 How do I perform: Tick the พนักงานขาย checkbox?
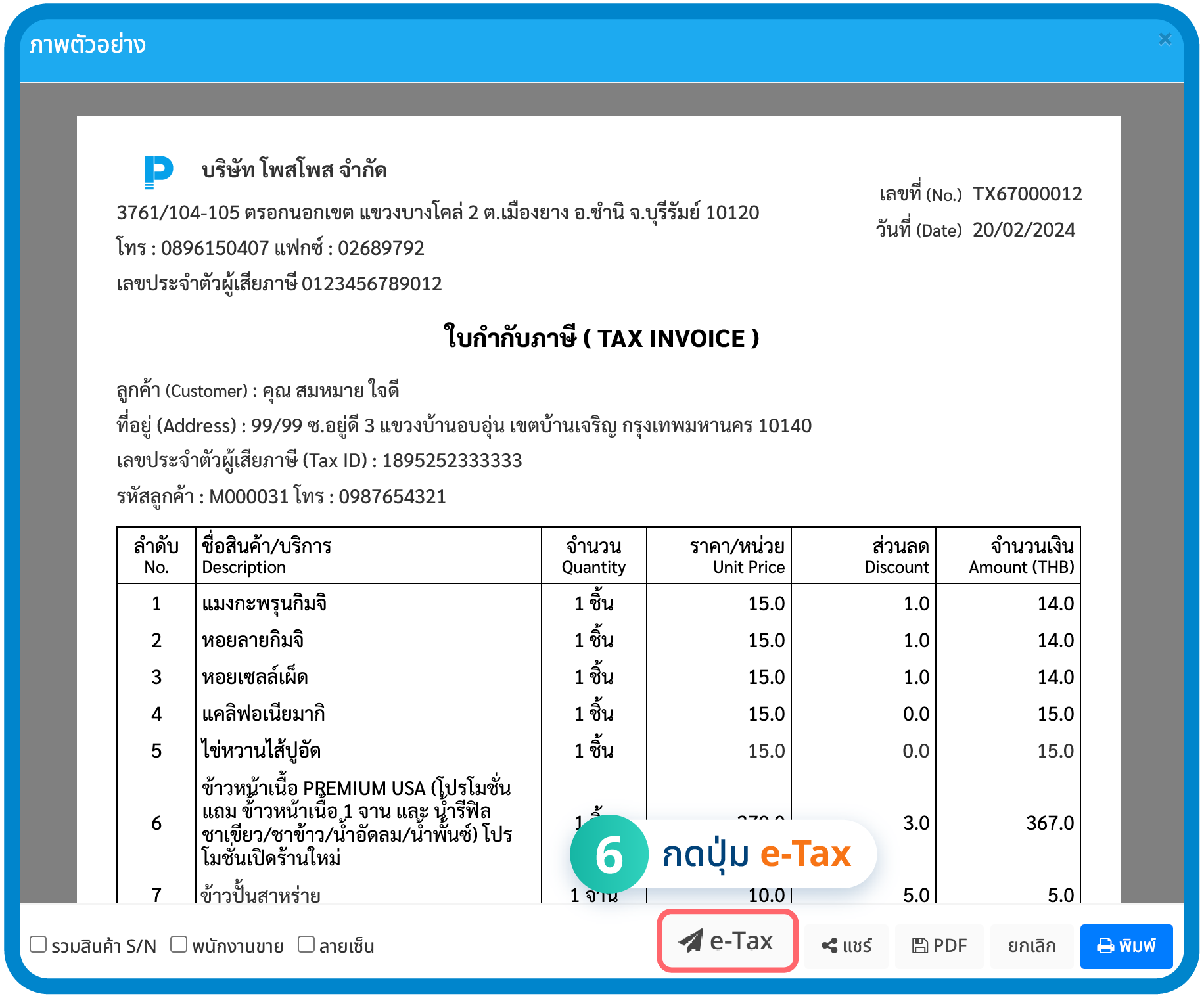coord(179,945)
